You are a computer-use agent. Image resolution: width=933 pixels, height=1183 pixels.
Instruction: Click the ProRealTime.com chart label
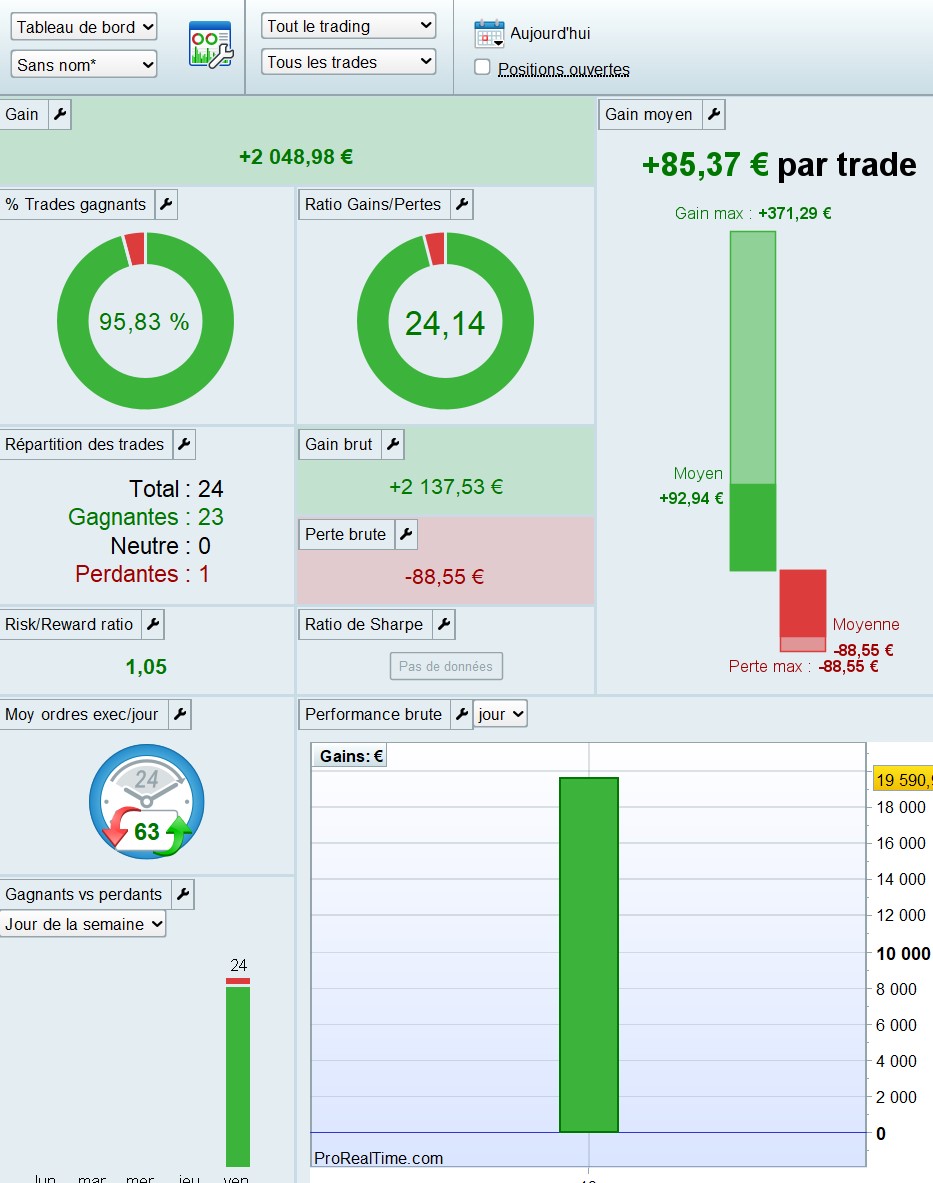click(x=379, y=1158)
